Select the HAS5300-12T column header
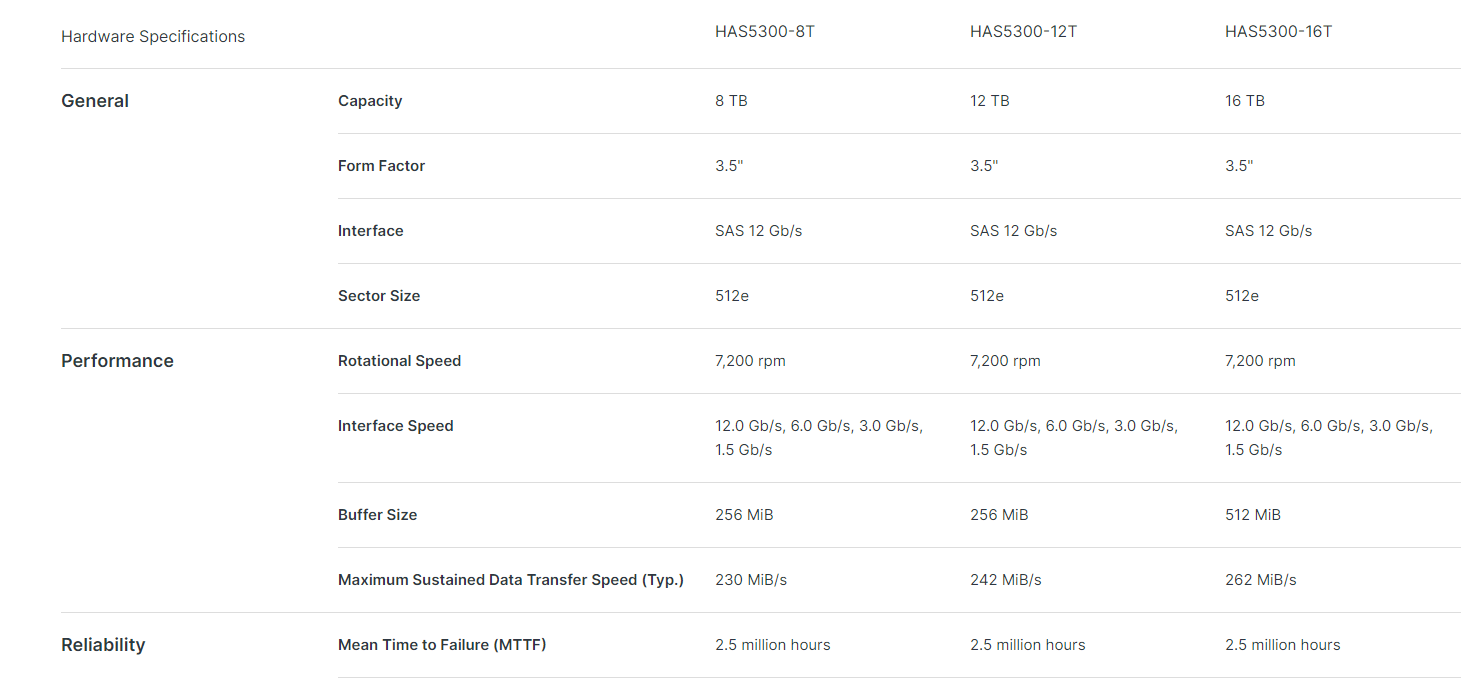1461x678 pixels. tap(1023, 31)
